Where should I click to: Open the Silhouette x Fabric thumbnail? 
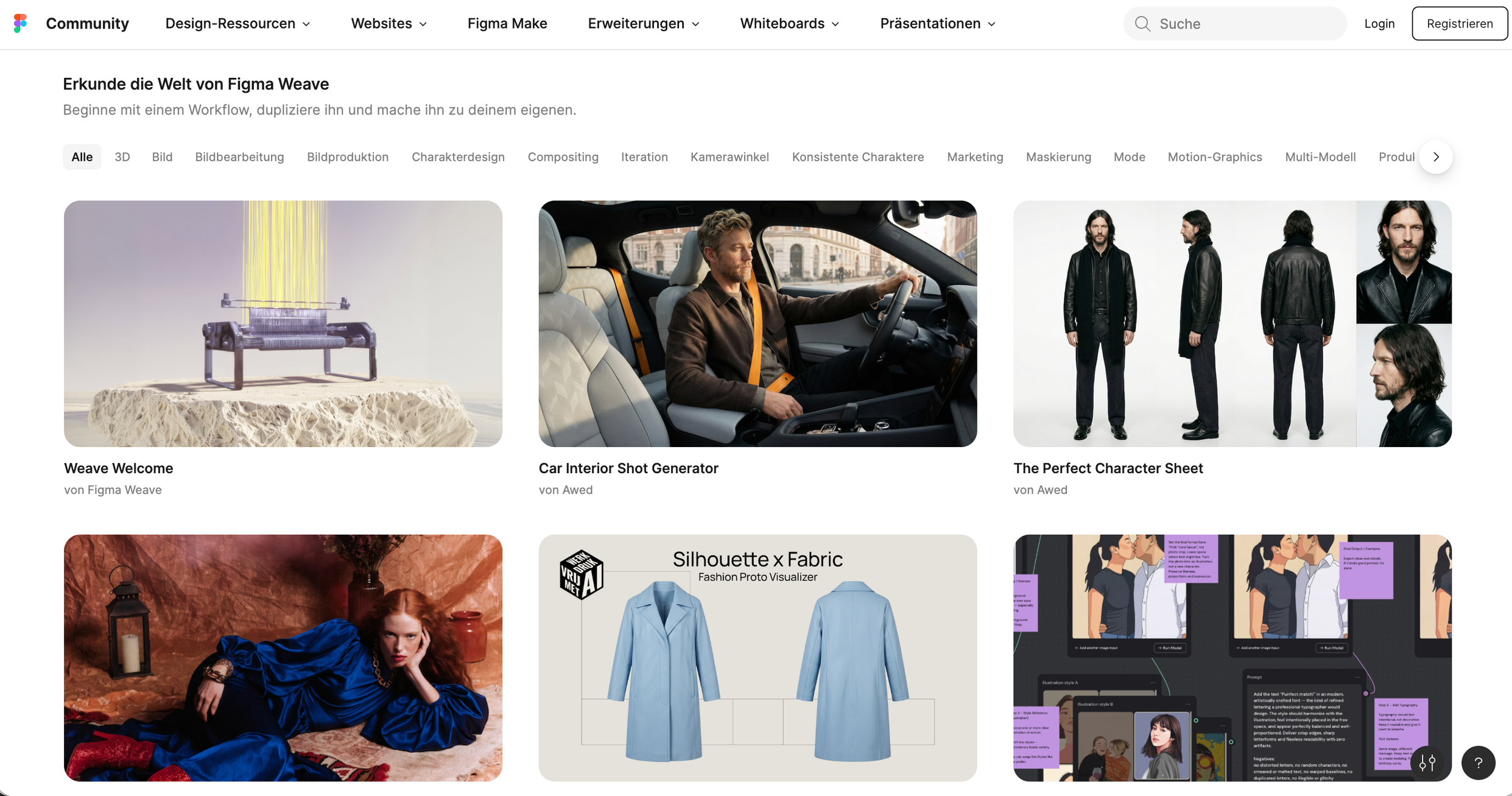coord(758,658)
